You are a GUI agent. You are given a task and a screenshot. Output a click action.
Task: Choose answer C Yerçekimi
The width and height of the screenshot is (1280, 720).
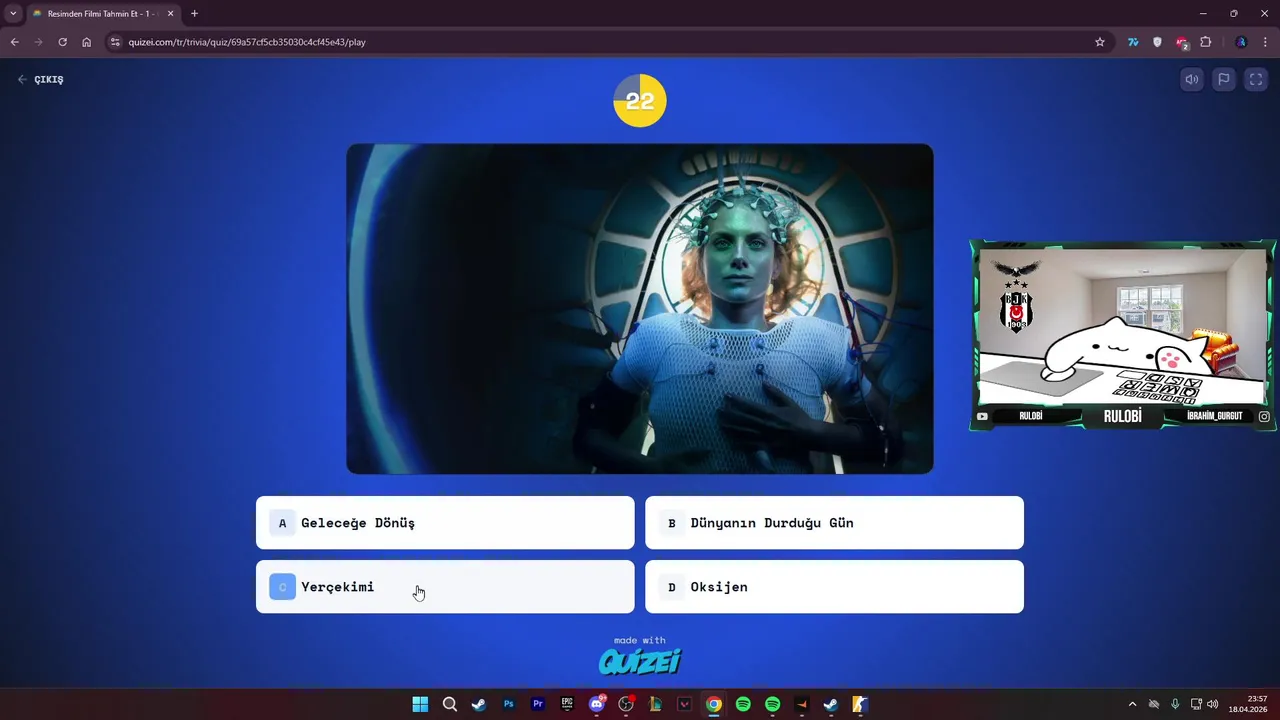[x=445, y=587]
